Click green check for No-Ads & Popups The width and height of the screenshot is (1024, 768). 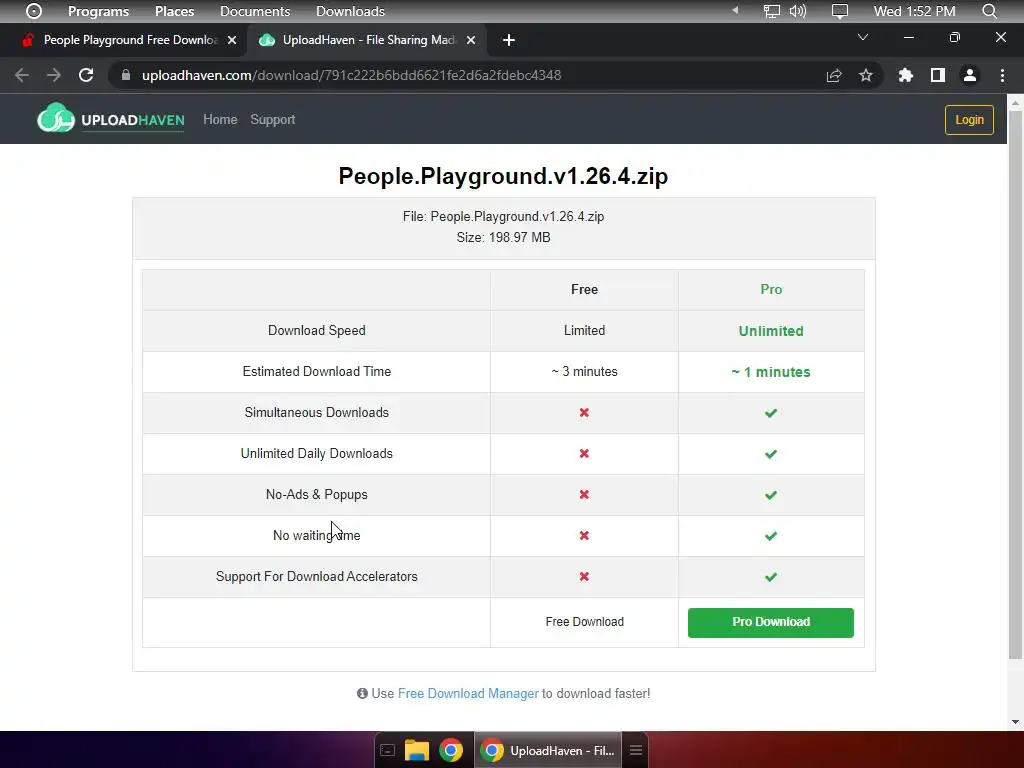(x=771, y=495)
